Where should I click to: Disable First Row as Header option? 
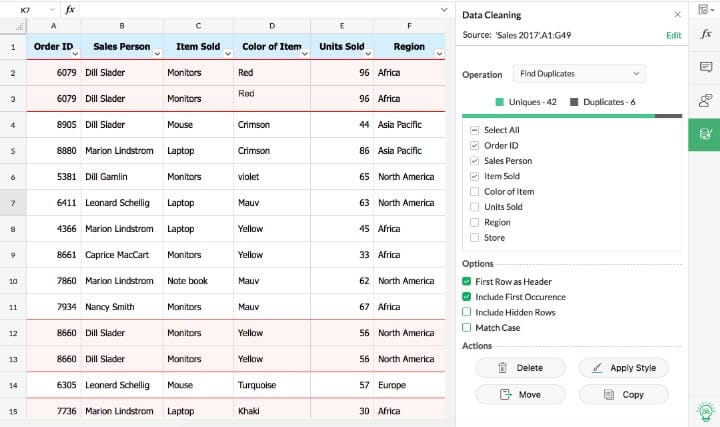467,281
